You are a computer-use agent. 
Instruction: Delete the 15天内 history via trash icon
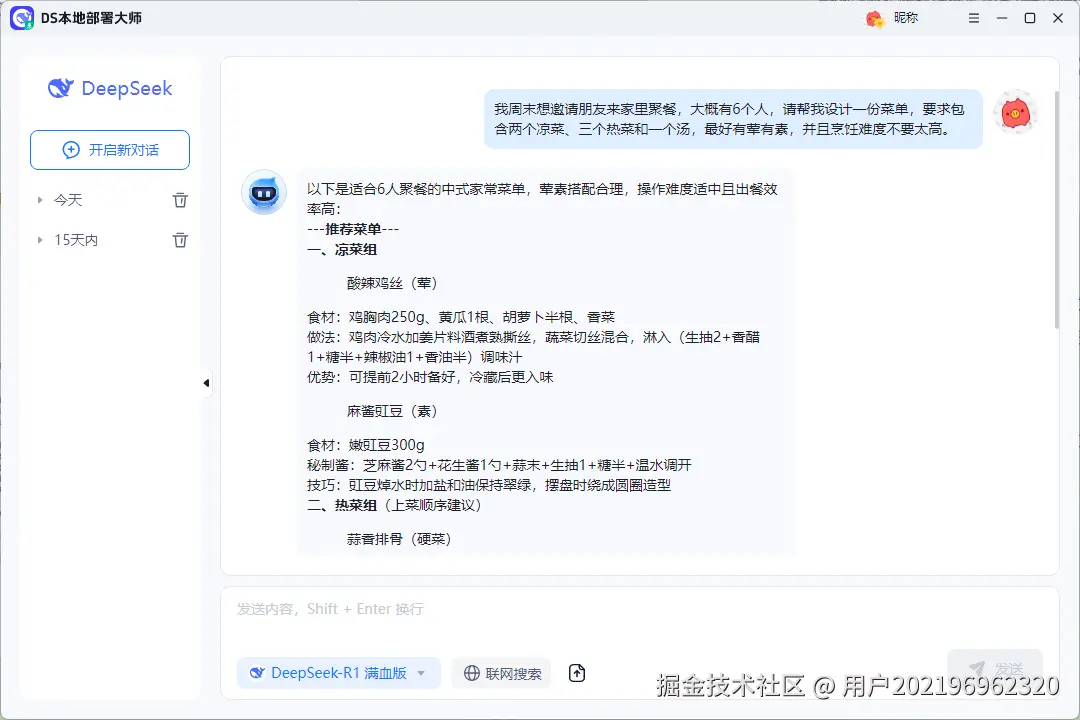[x=180, y=239]
